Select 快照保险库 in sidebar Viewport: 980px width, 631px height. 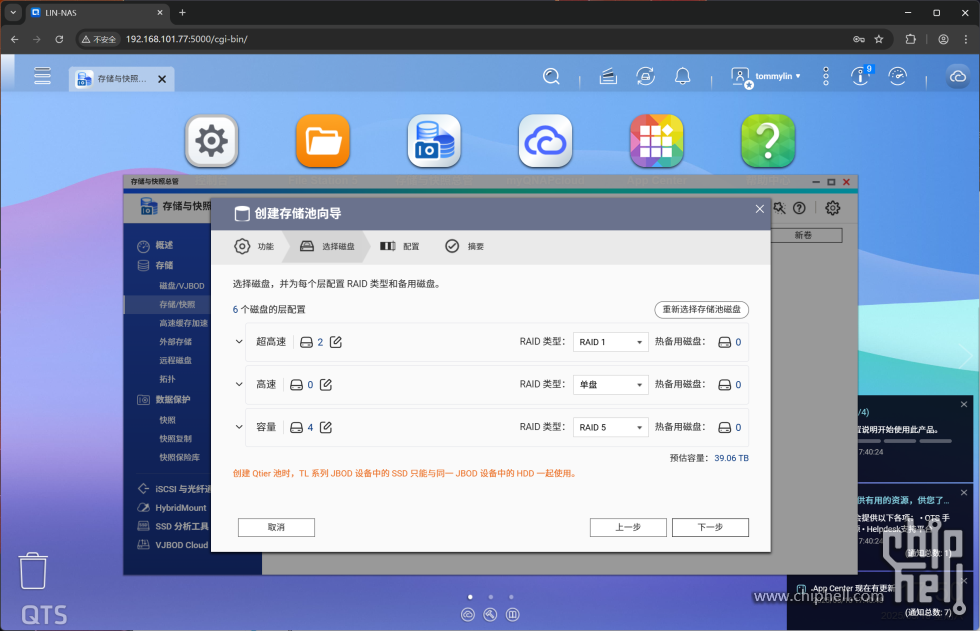[179, 457]
